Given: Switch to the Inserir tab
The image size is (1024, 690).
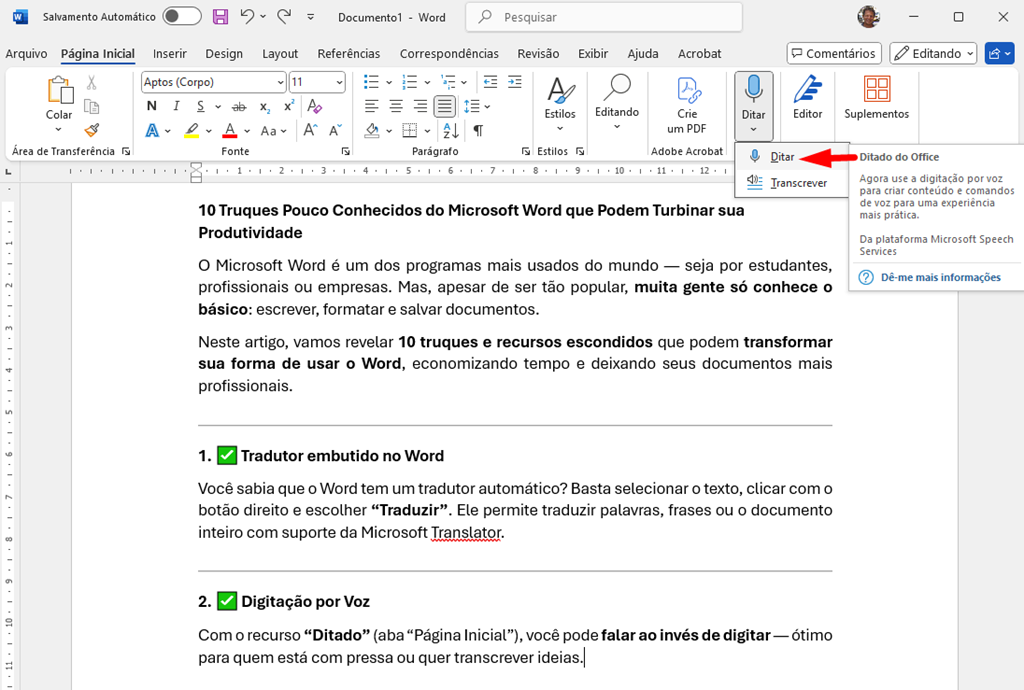Looking at the screenshot, I should click(x=170, y=54).
